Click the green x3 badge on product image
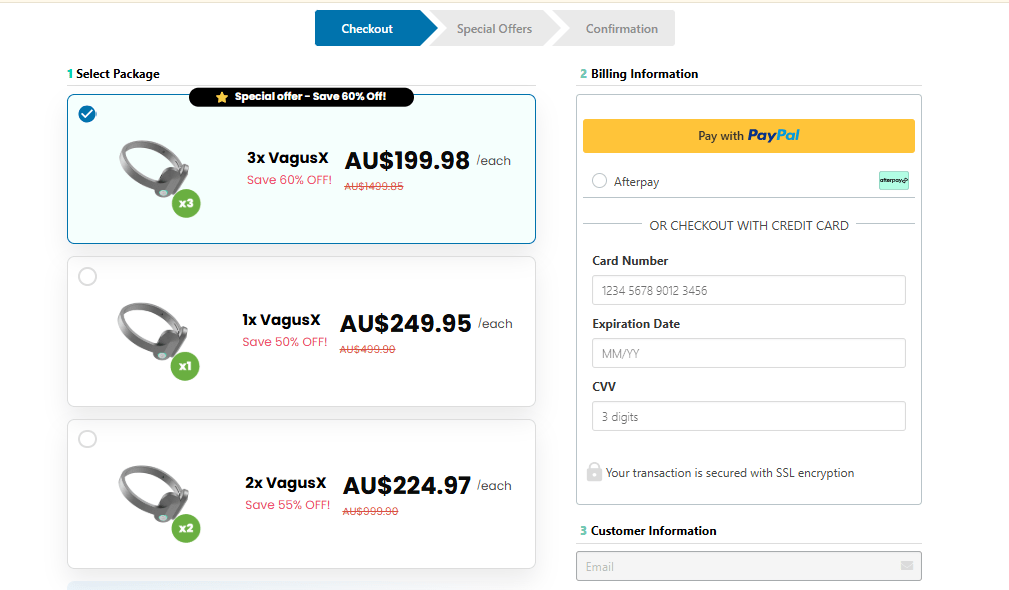The image size is (1009, 590). (x=185, y=204)
